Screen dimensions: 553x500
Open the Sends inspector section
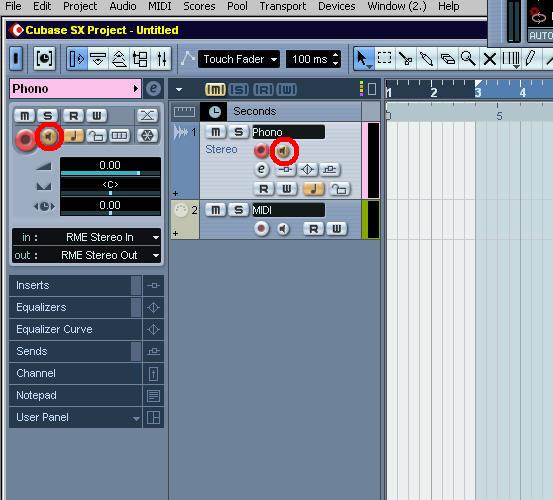(75, 351)
